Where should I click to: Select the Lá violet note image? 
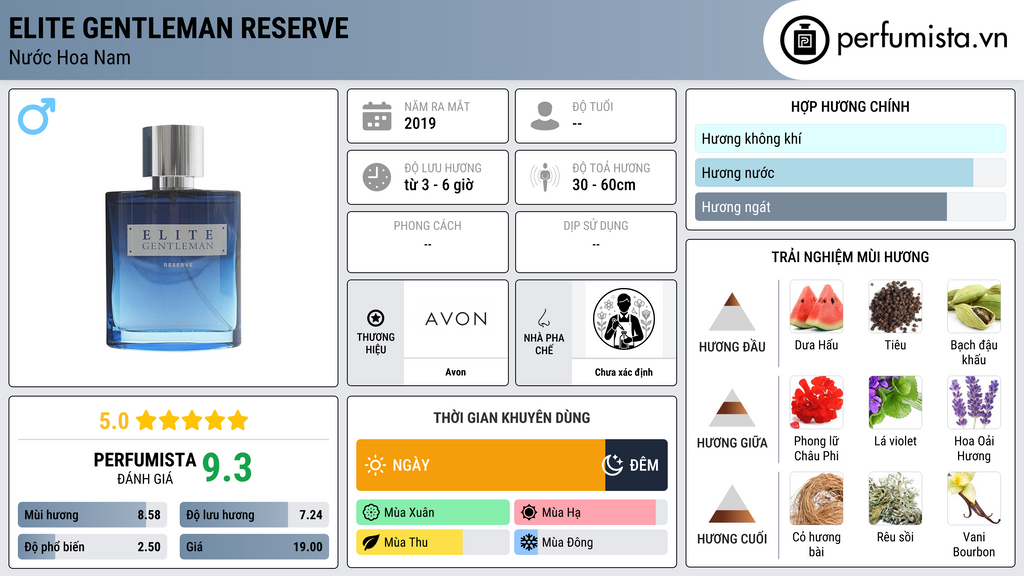click(x=895, y=402)
